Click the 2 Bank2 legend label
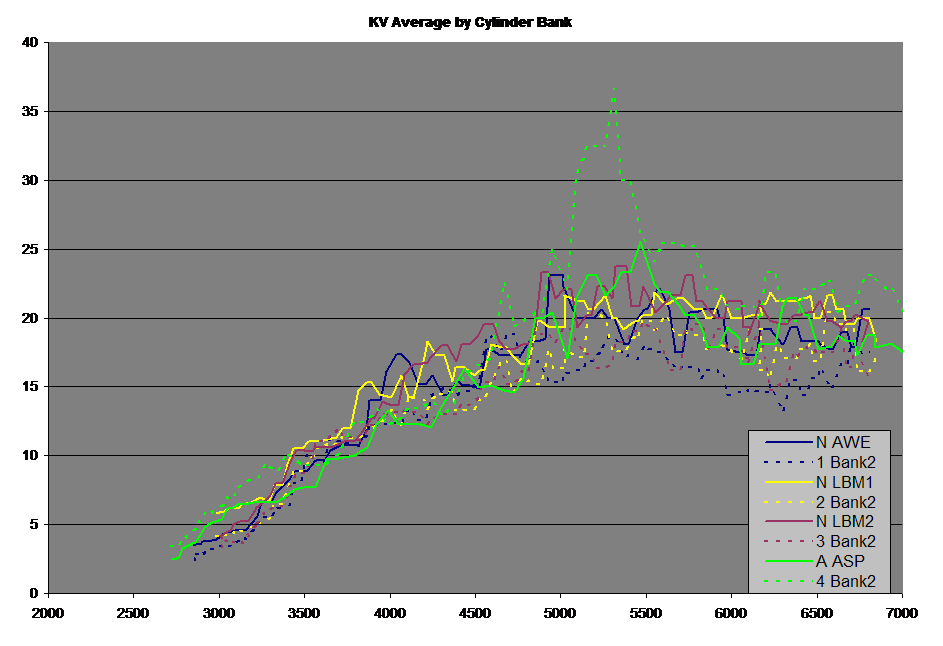The height and width of the screenshot is (646, 943). click(x=848, y=501)
